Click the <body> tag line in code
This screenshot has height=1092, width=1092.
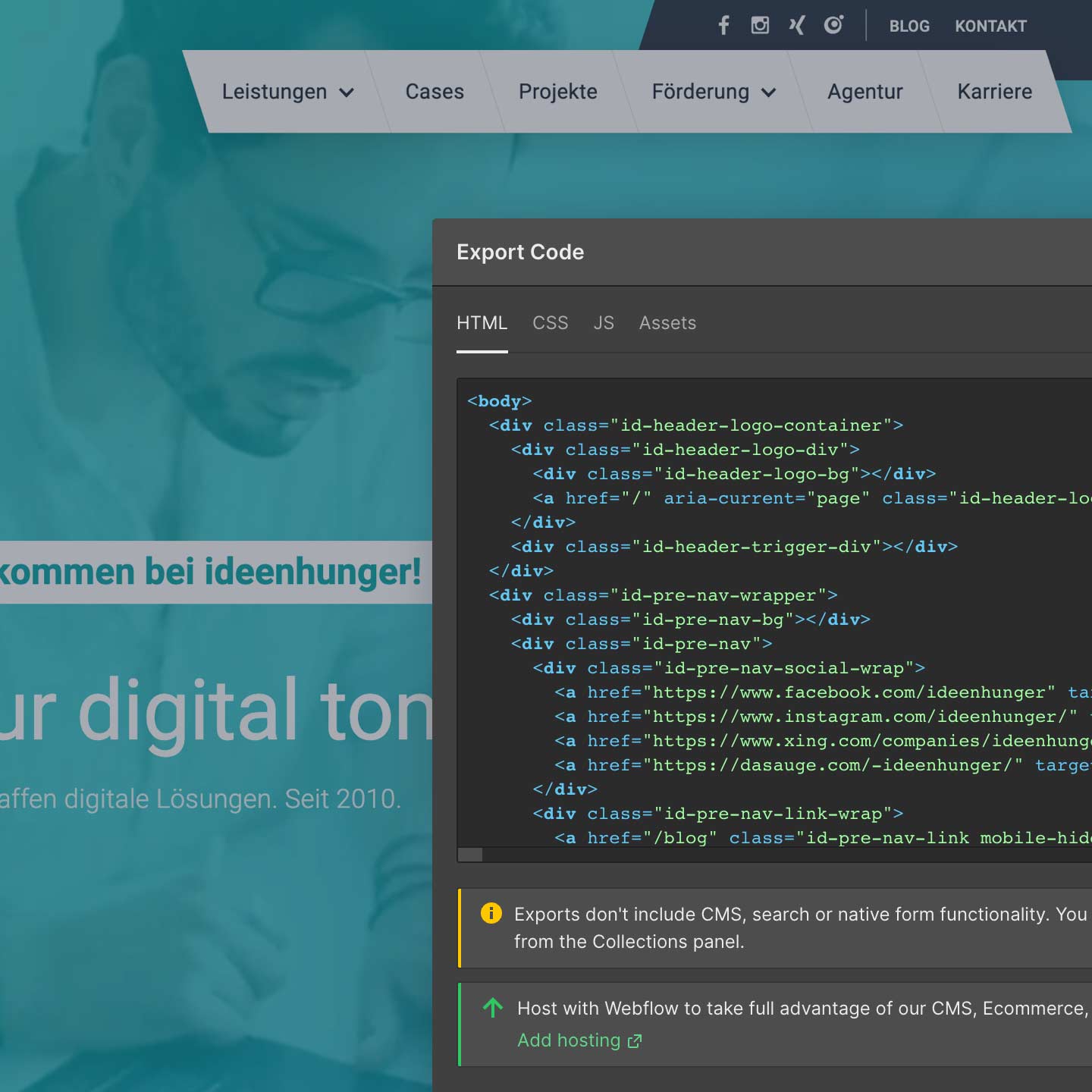[500, 401]
